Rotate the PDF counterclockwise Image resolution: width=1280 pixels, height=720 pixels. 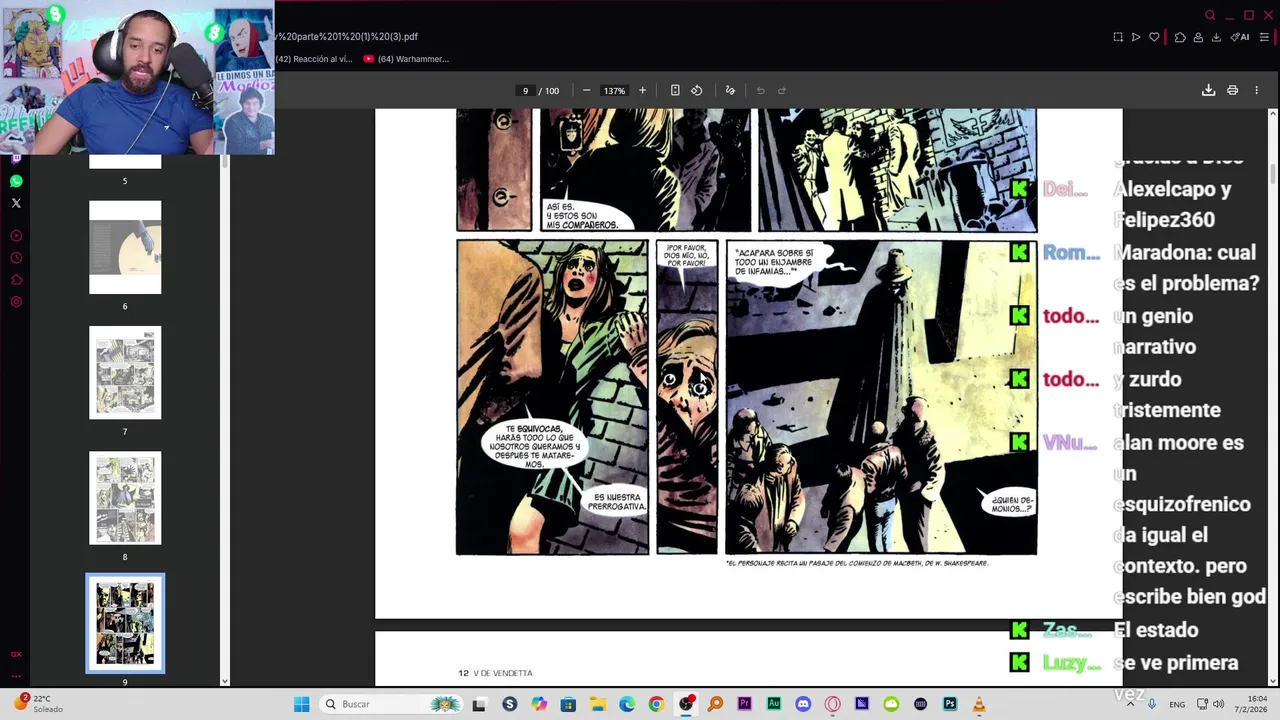[x=697, y=90]
